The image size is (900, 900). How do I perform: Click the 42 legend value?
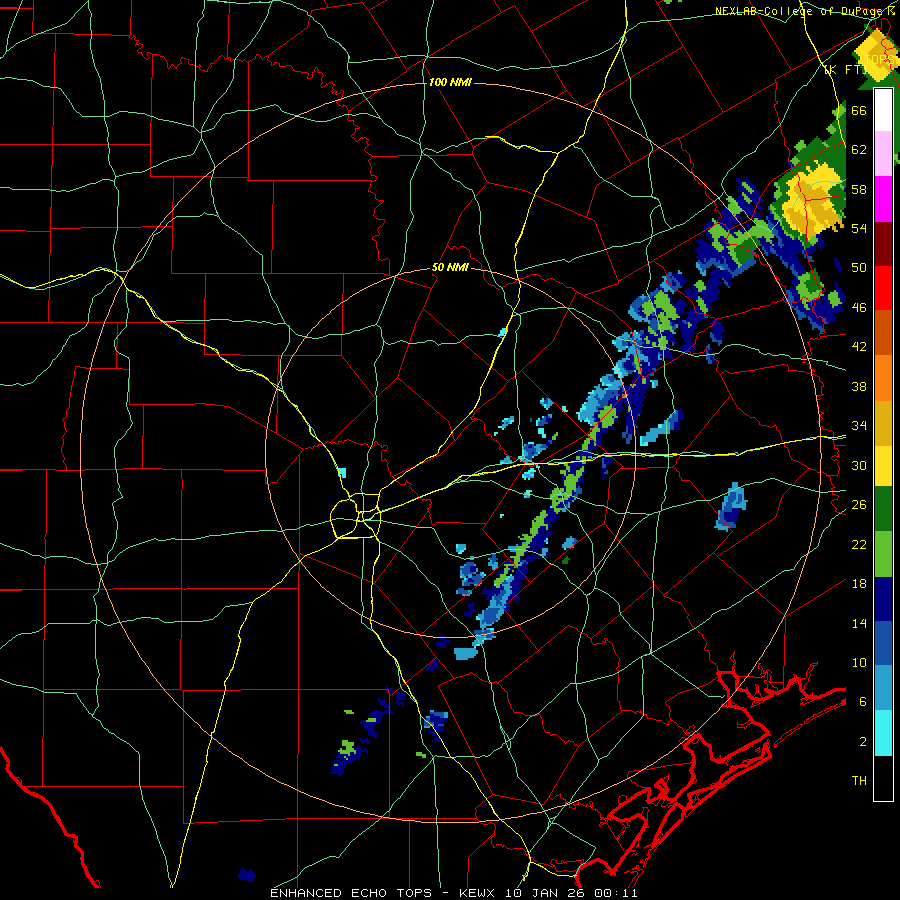tap(859, 347)
